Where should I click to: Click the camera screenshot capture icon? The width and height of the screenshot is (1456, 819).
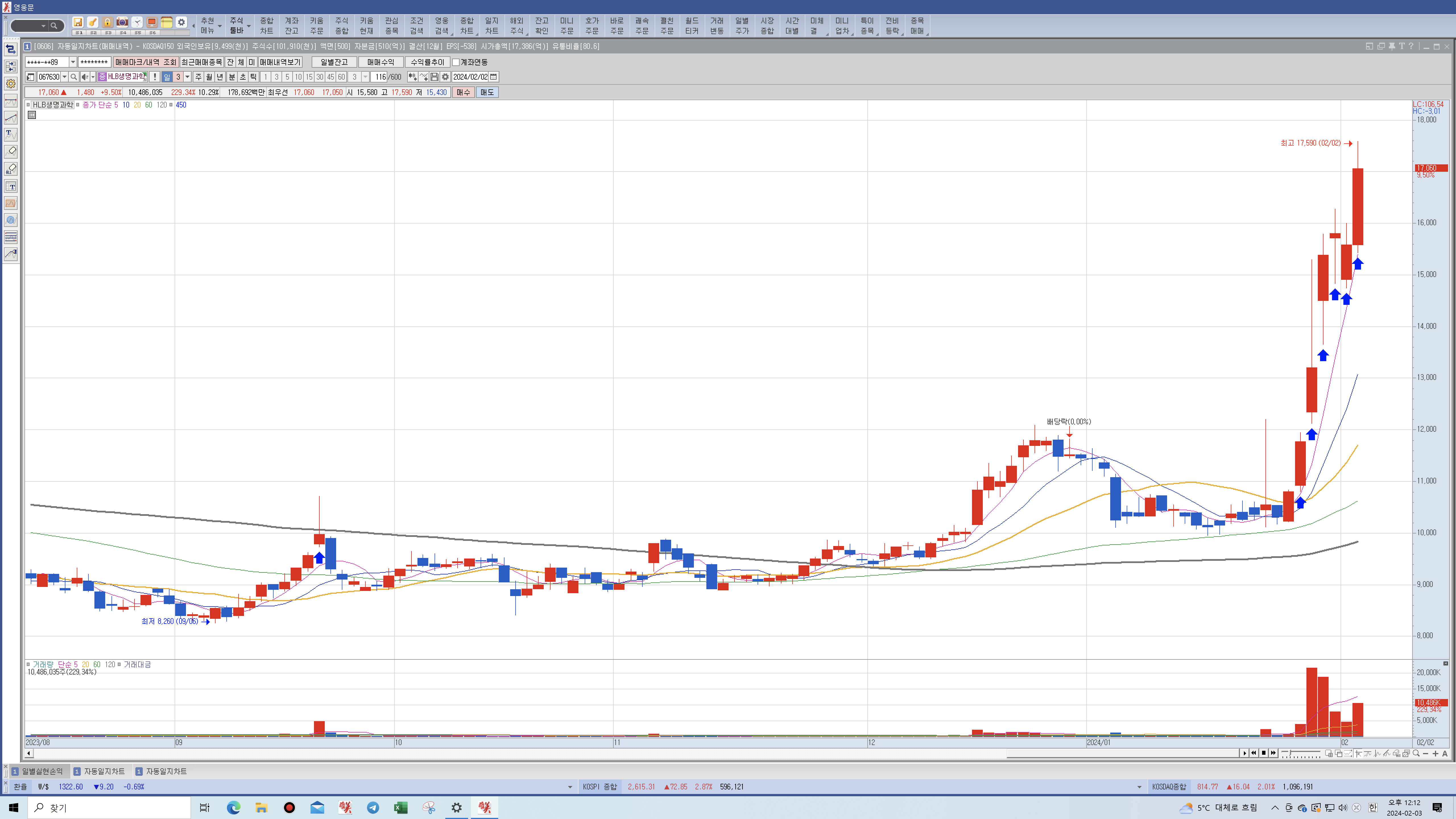[x=122, y=23]
